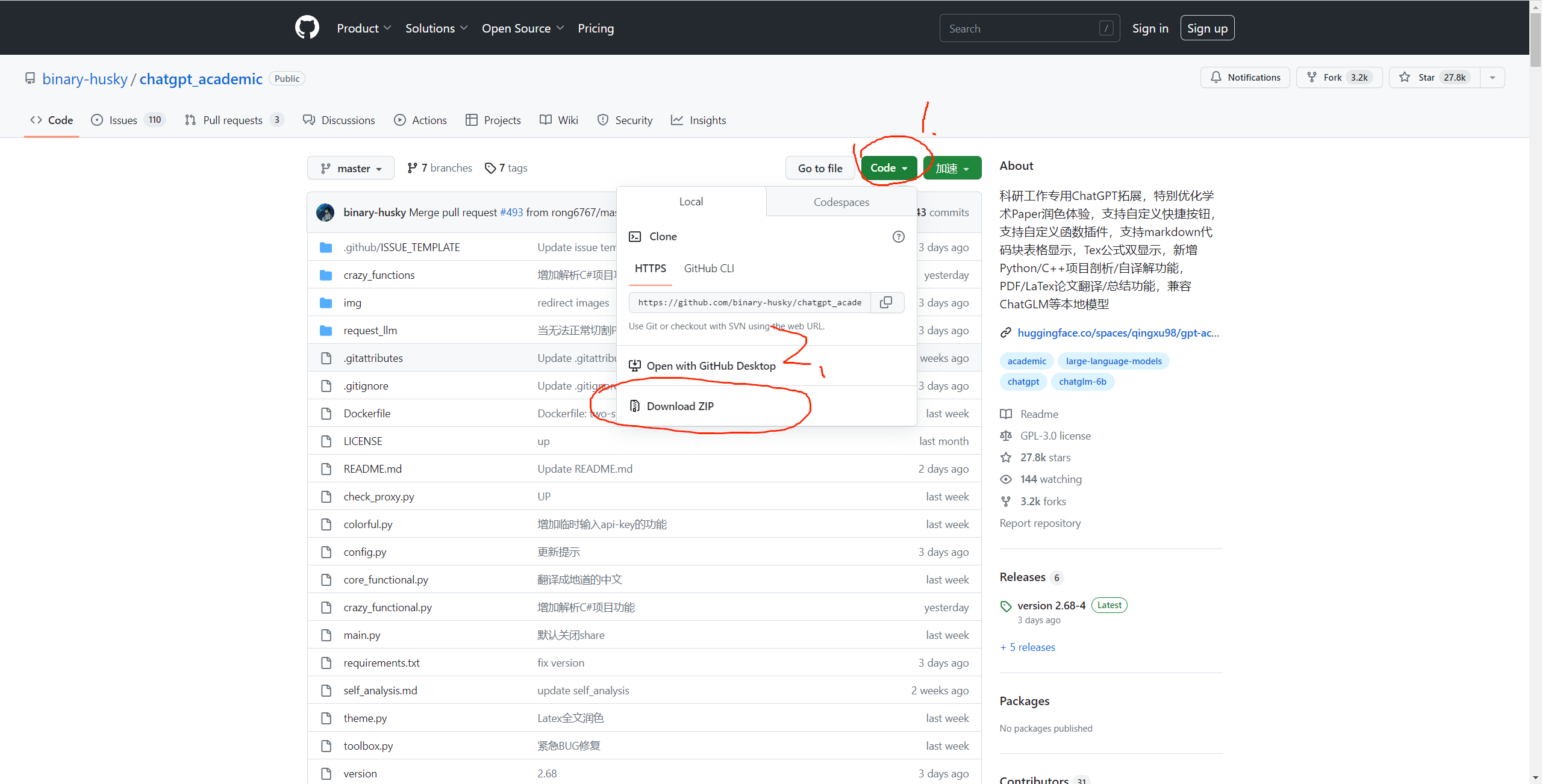
Task: Open the Pricing page
Action: [596, 28]
